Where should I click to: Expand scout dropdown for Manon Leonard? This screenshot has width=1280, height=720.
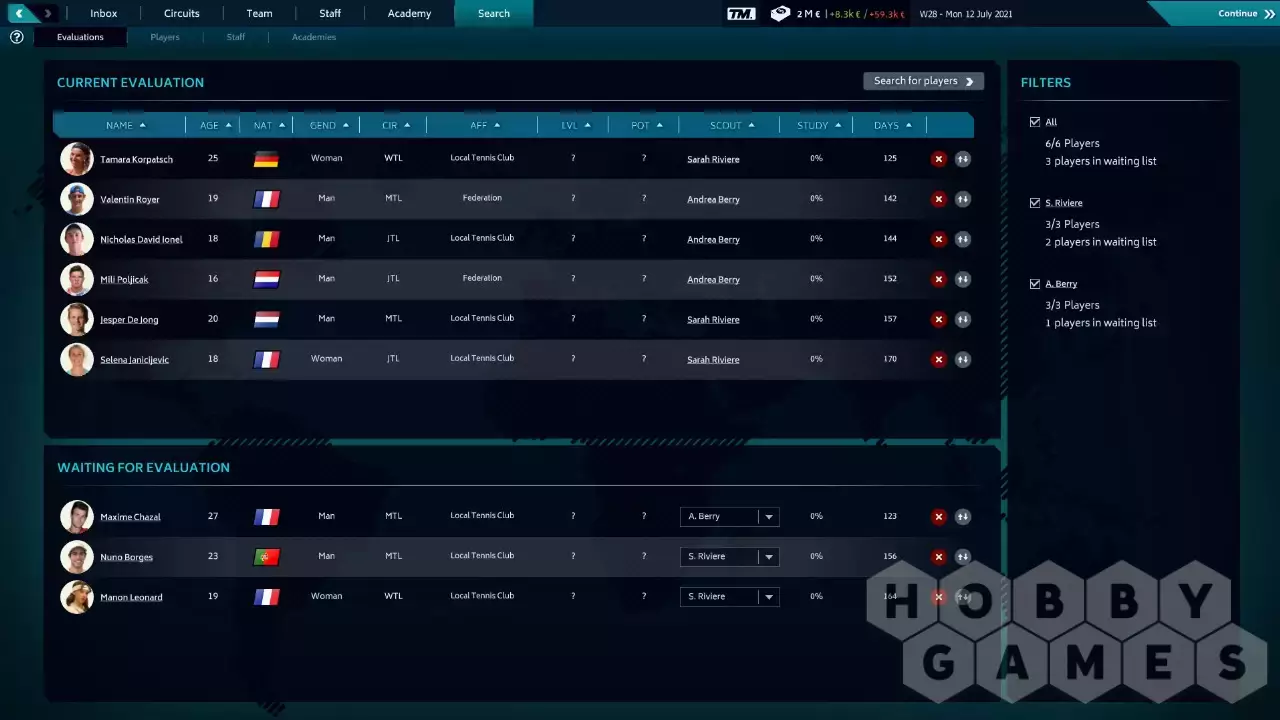(768, 597)
